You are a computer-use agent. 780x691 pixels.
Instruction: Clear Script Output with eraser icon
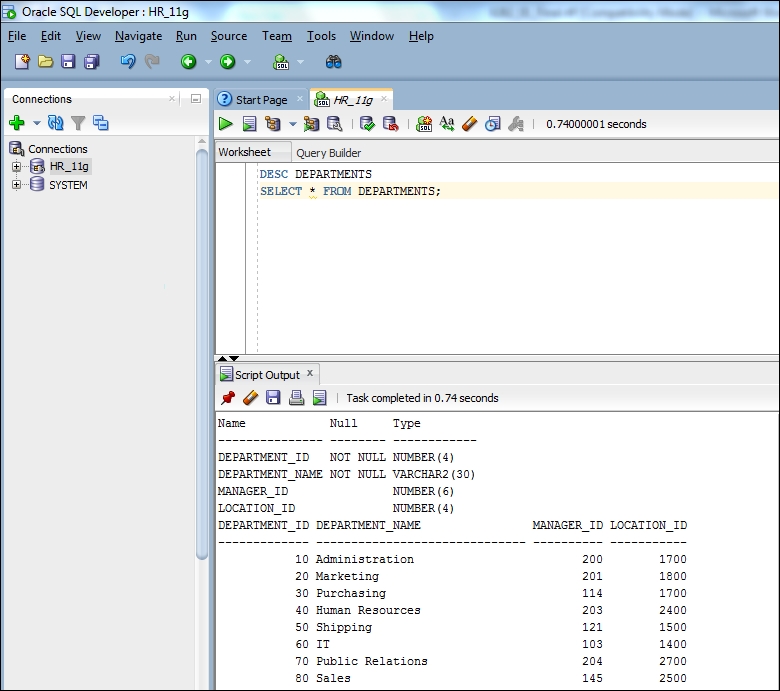(251, 398)
